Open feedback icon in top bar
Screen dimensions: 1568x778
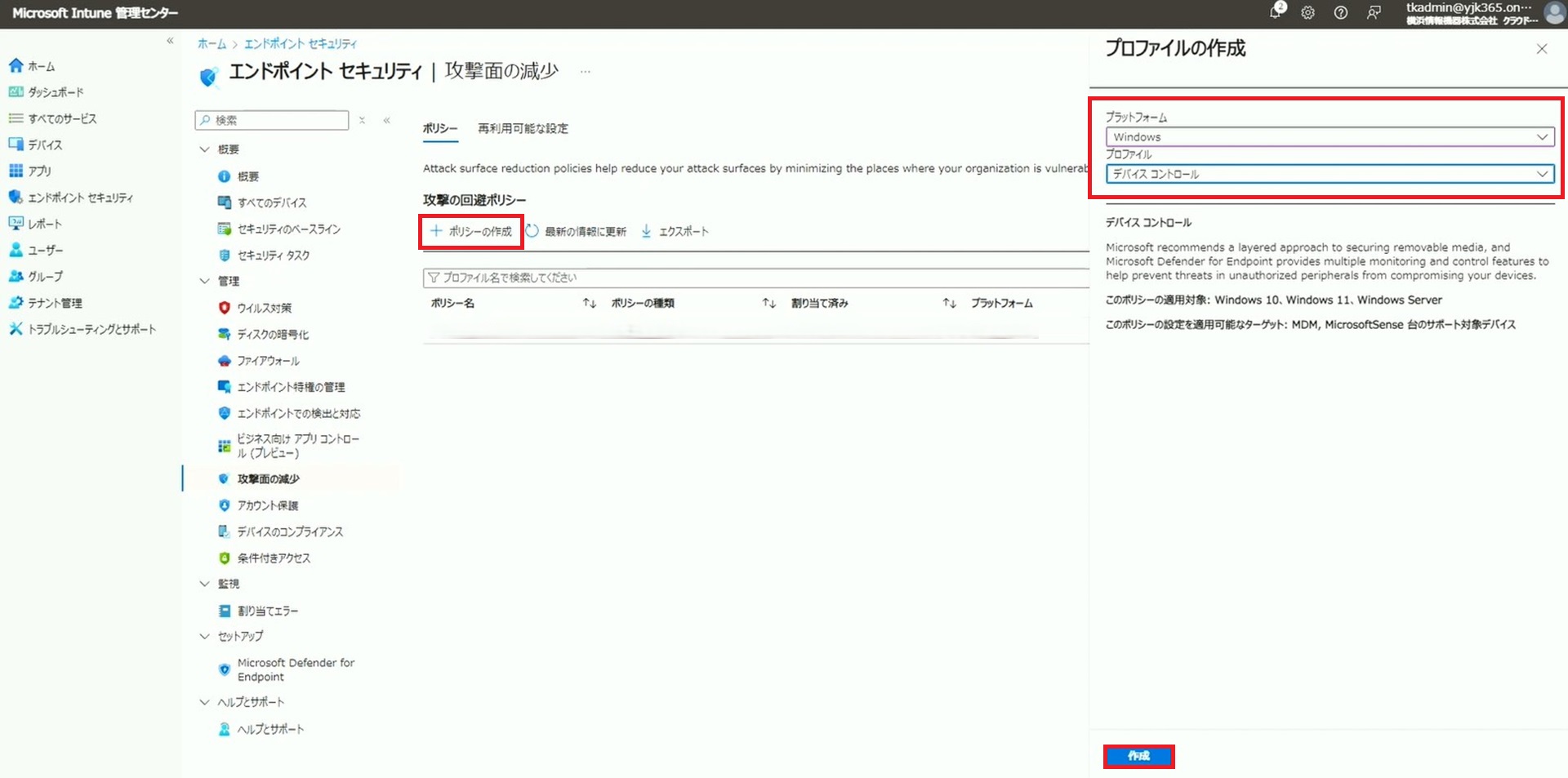coord(1374,12)
